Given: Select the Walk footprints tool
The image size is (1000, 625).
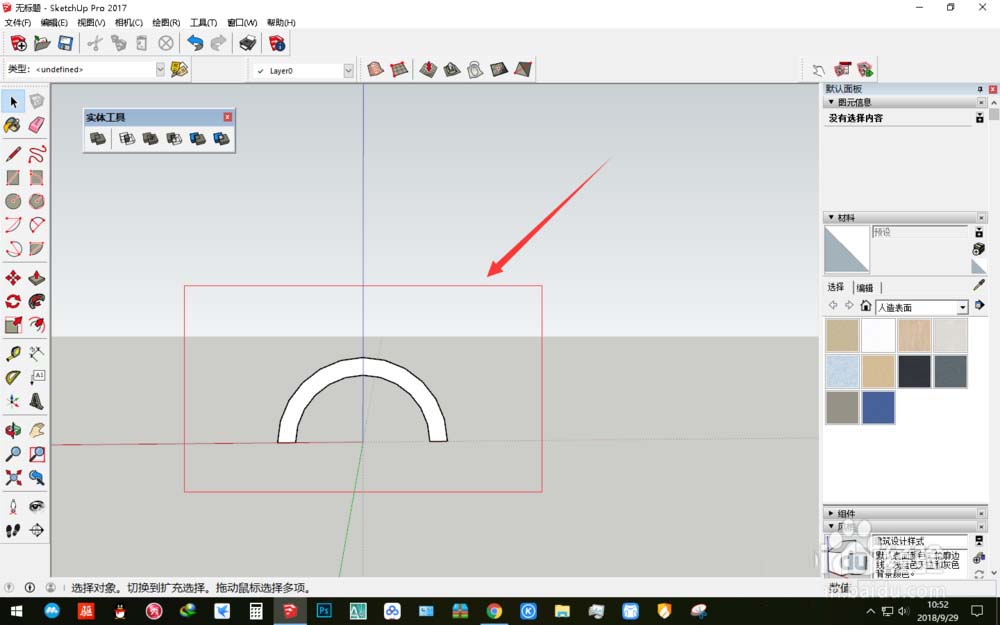Looking at the screenshot, I should point(13,530).
